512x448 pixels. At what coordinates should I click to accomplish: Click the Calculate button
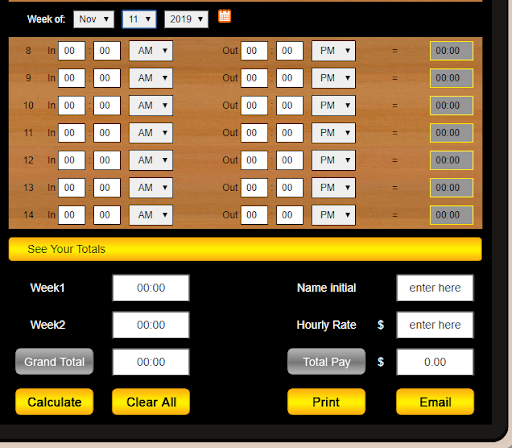pyautogui.click(x=54, y=402)
